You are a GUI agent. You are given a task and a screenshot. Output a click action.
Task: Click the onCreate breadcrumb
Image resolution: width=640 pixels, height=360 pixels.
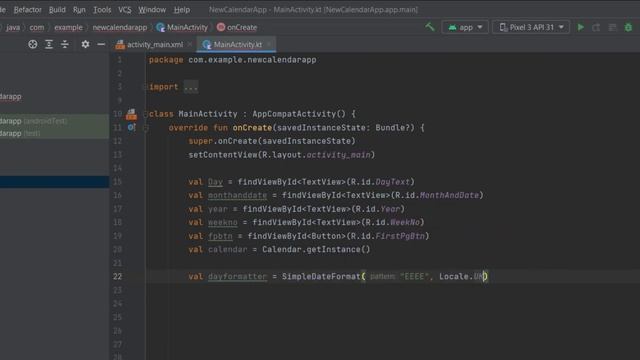[237, 27]
